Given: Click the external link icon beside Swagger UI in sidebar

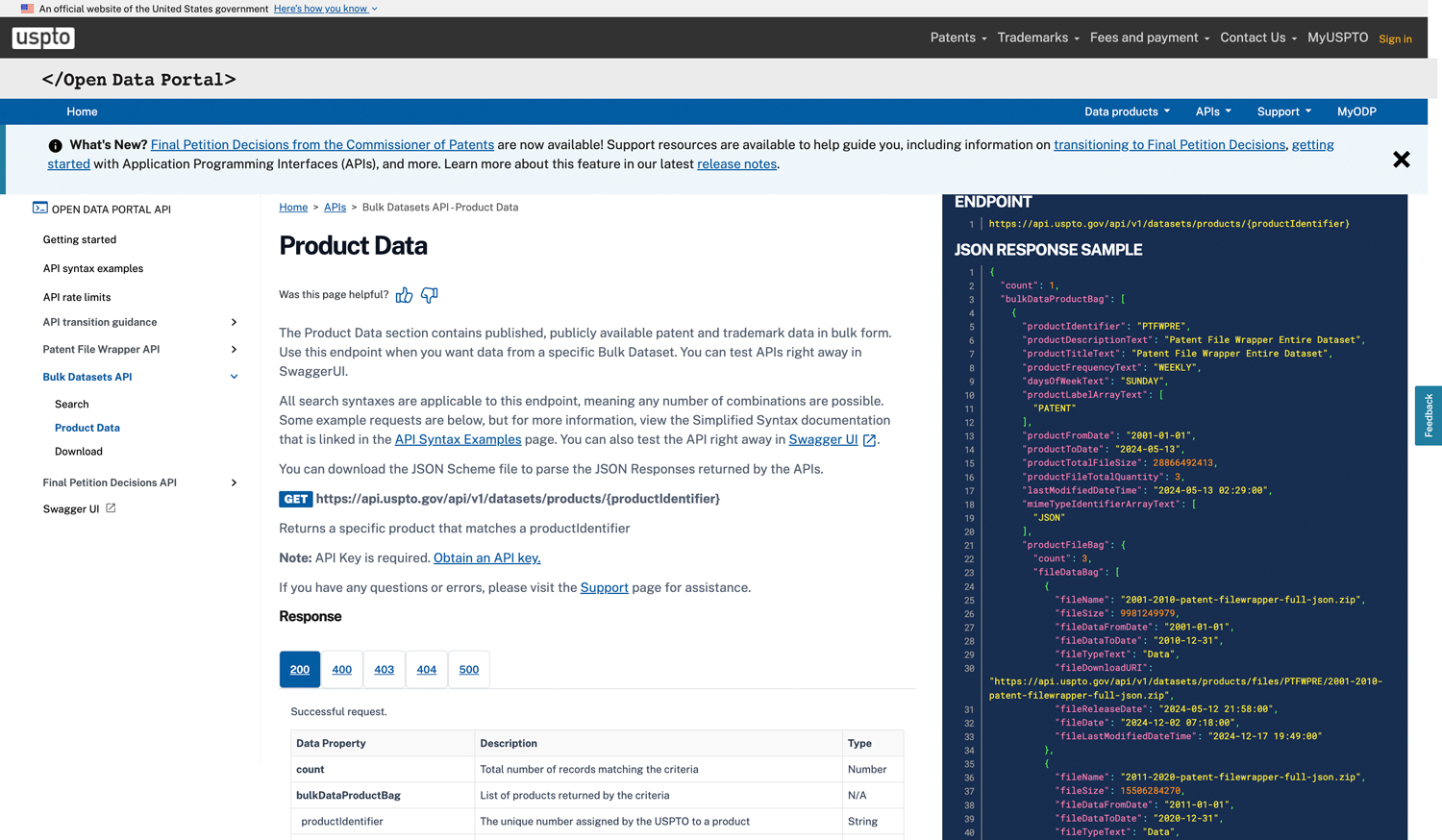Looking at the screenshot, I should [111, 508].
